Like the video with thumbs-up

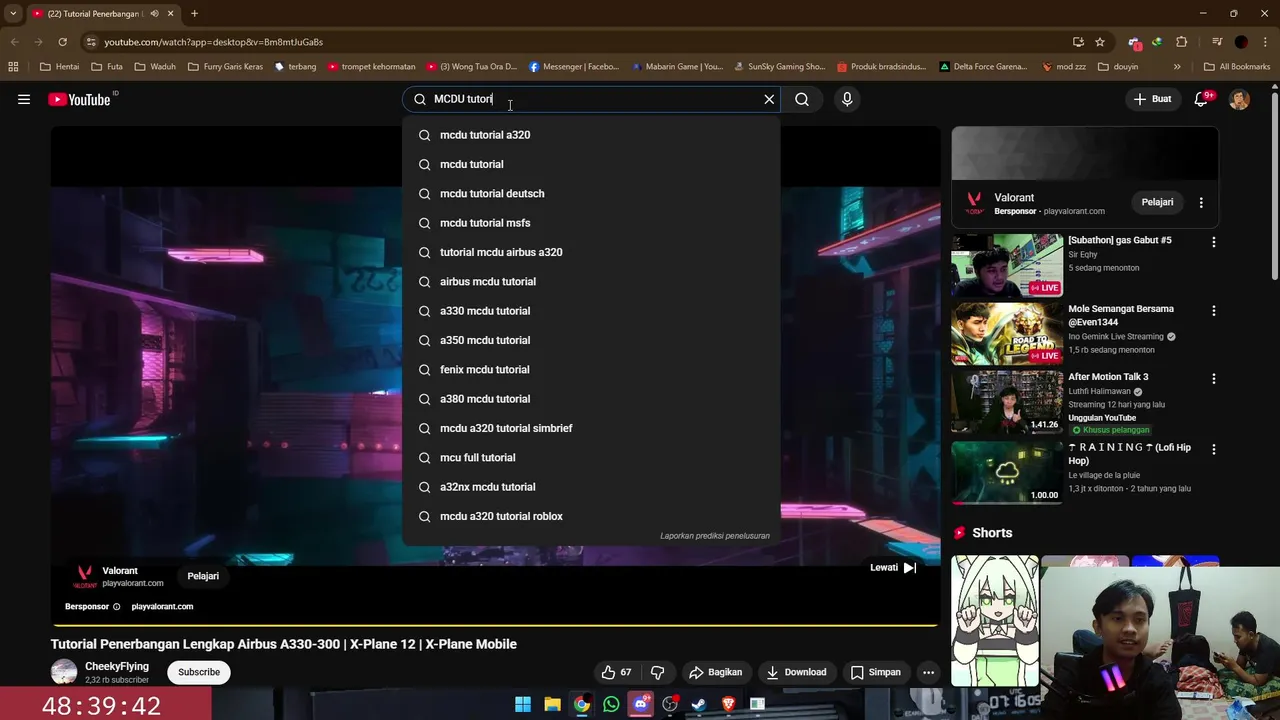click(617, 672)
